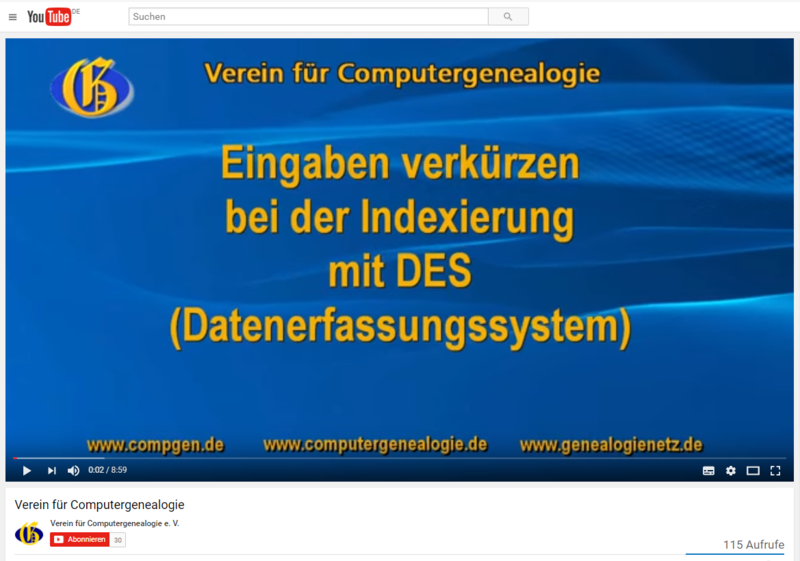Skip to the next video
This screenshot has height=561, width=800.
point(51,470)
